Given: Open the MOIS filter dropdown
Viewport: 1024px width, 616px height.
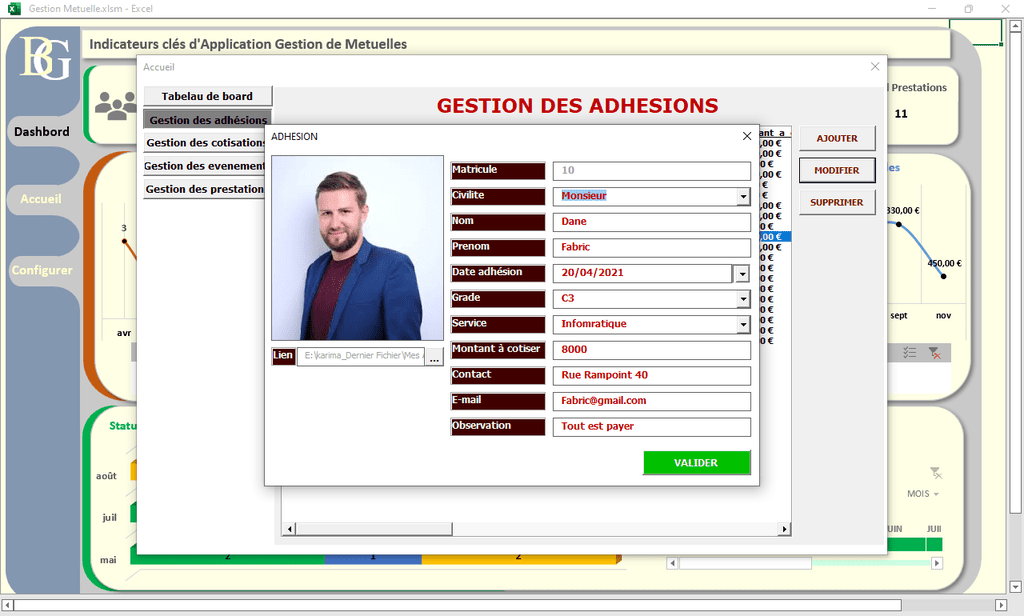Looking at the screenshot, I should 936,494.
